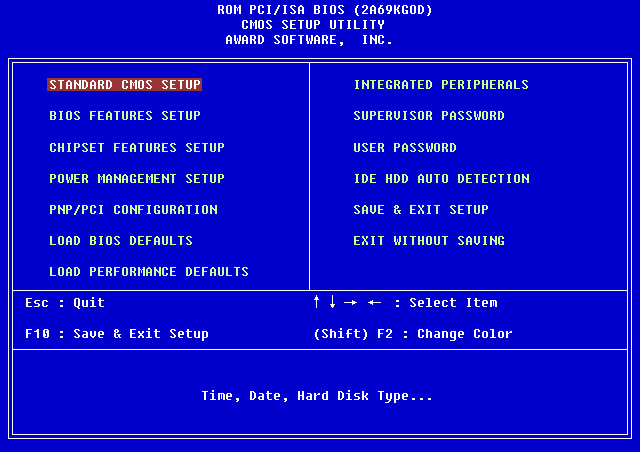
Task: Click the (Shift) F2 Change Color hint
Action: (413, 334)
